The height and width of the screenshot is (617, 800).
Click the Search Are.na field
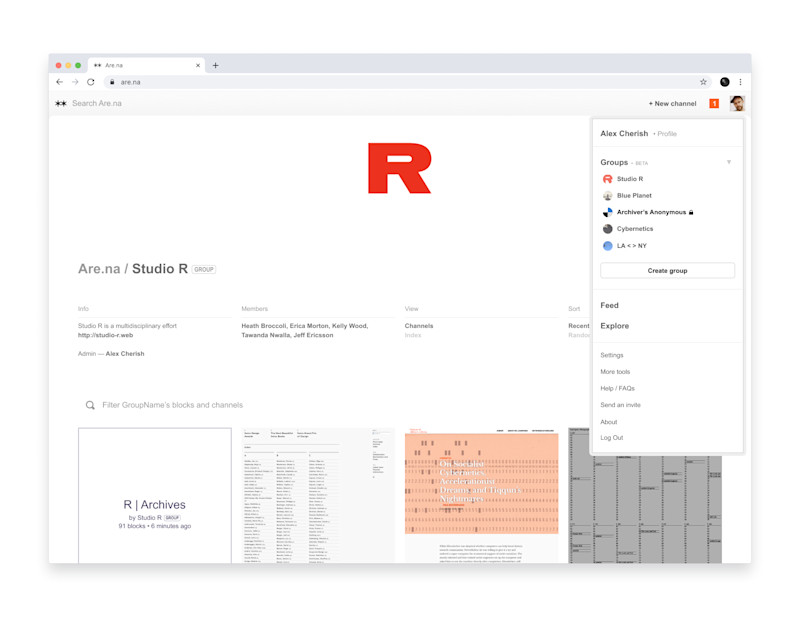click(x=97, y=103)
